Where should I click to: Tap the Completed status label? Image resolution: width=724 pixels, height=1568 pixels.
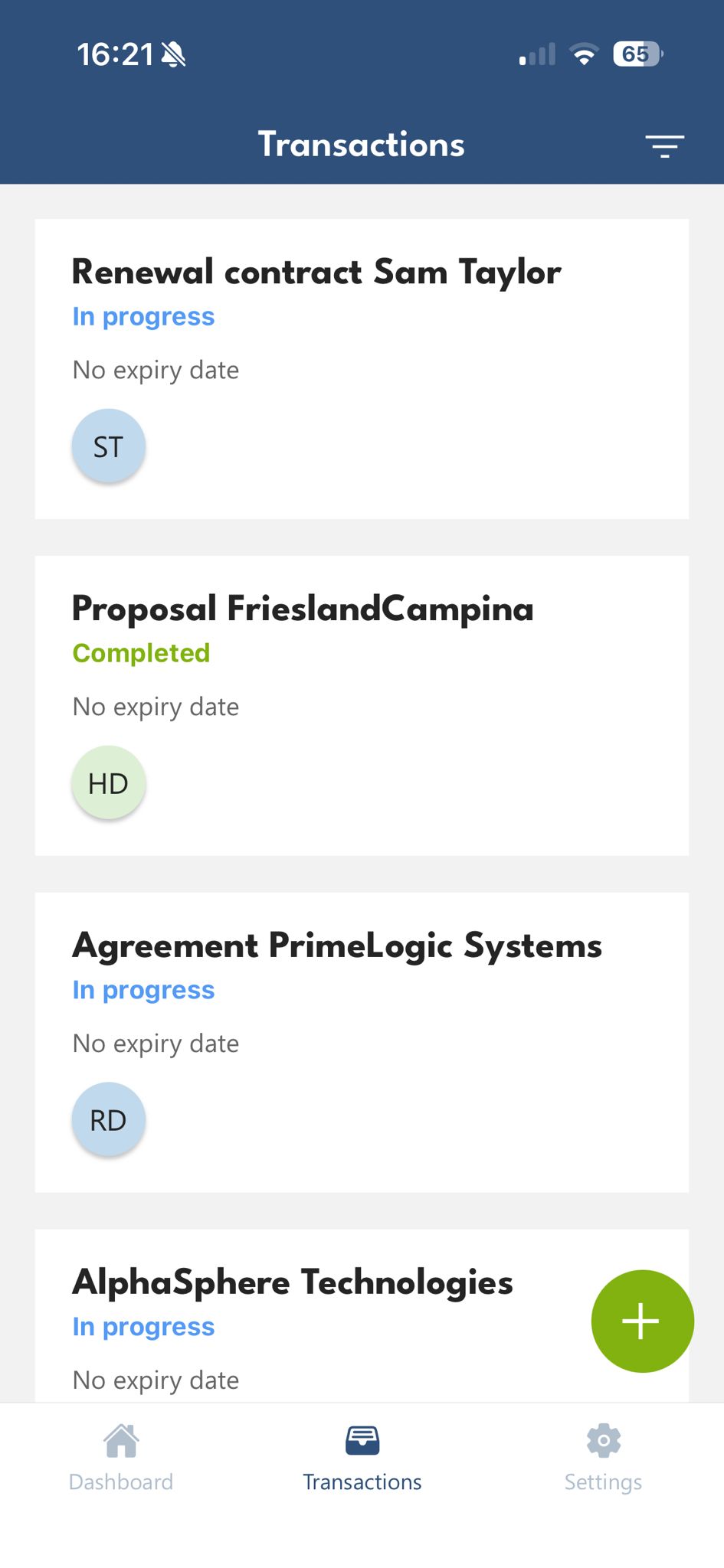click(x=140, y=653)
